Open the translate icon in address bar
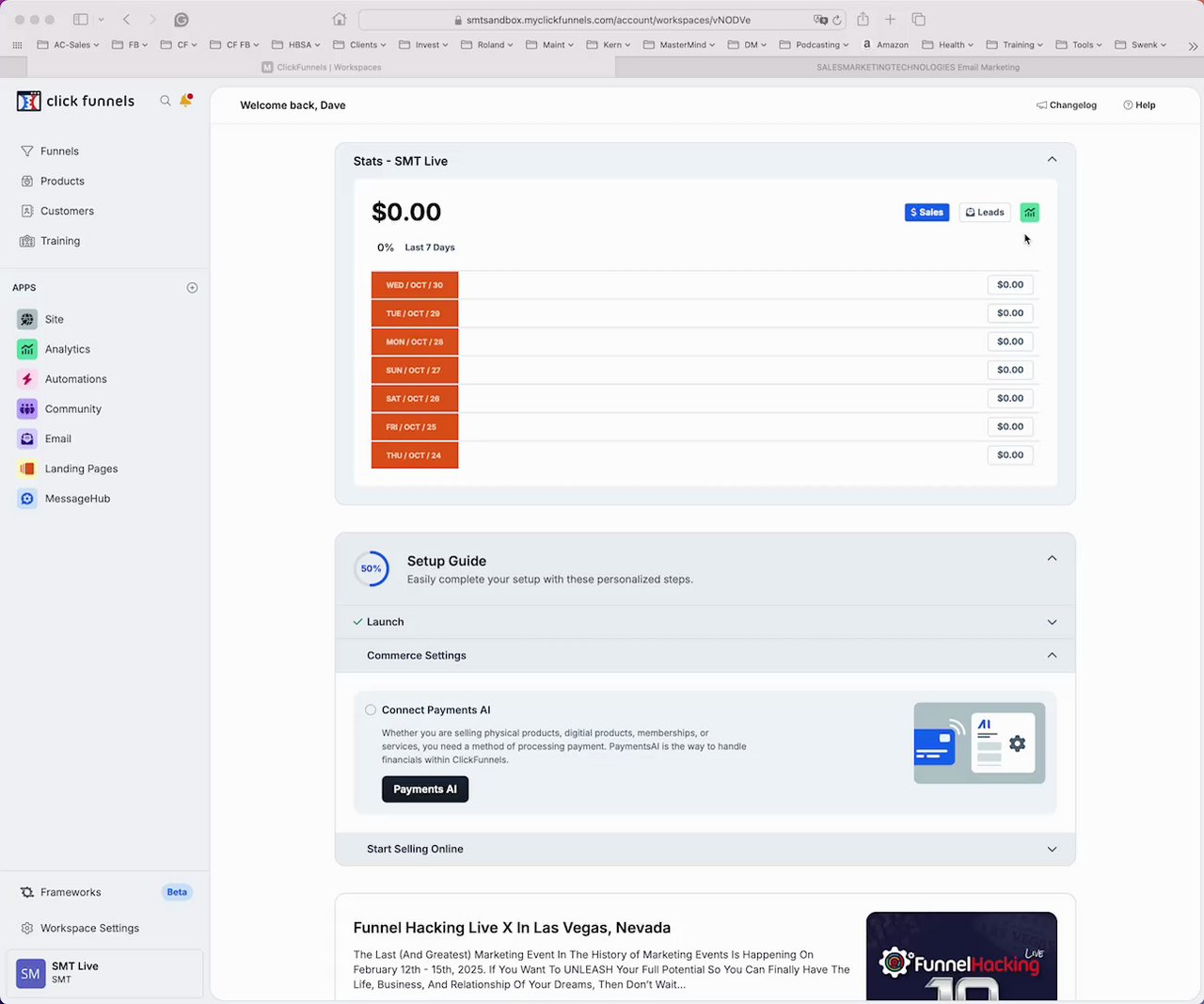Image resolution: width=1204 pixels, height=1004 pixels. coord(820,19)
